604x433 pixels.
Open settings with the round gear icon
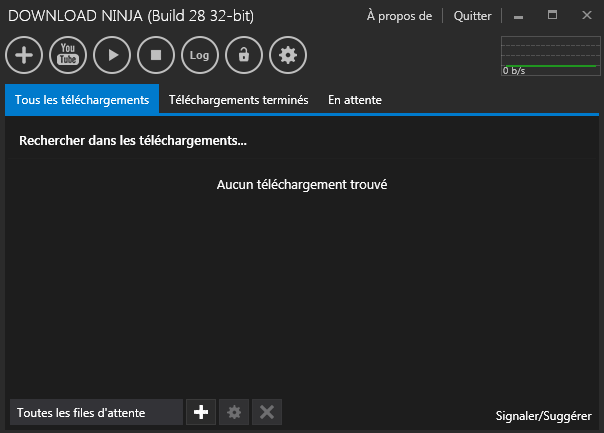(x=288, y=55)
